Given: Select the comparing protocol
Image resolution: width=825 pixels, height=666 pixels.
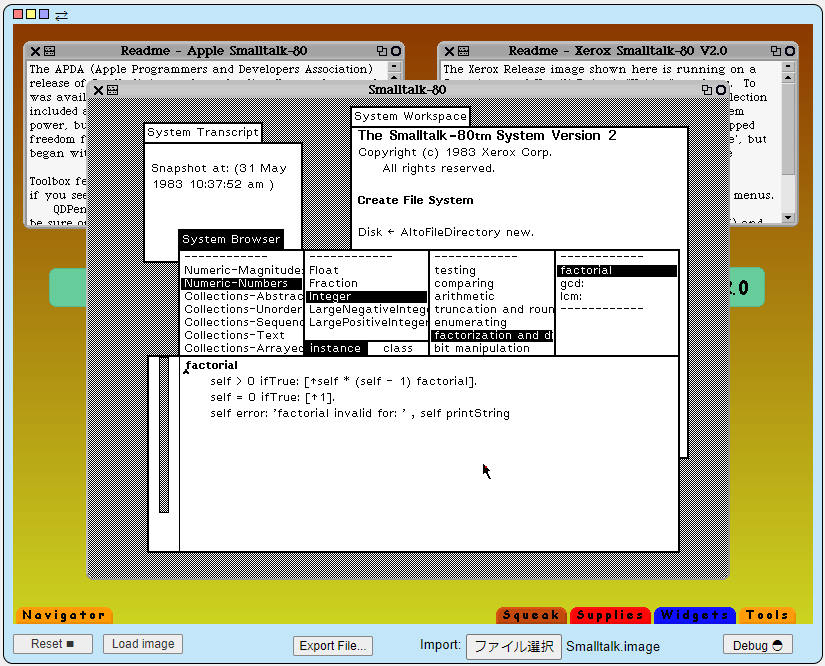Looking at the screenshot, I should click(x=492, y=284).
